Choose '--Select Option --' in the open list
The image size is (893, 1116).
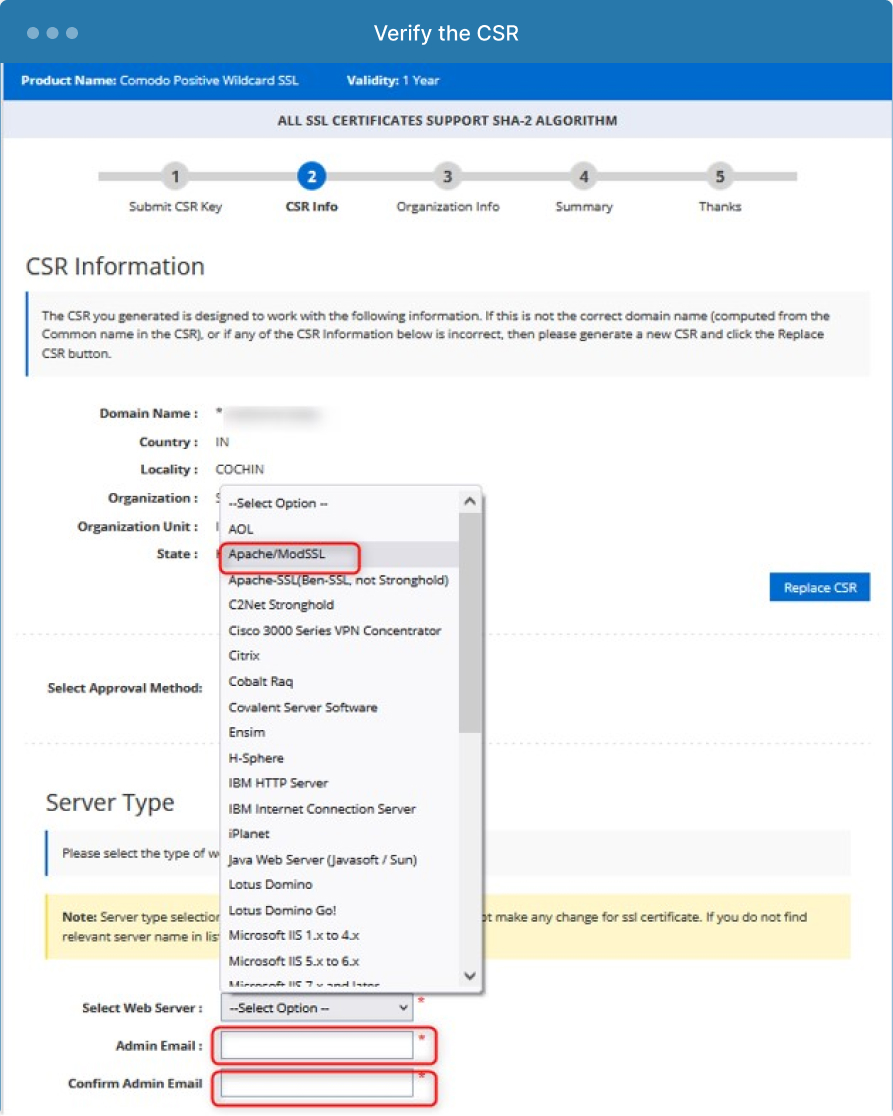pos(341,503)
